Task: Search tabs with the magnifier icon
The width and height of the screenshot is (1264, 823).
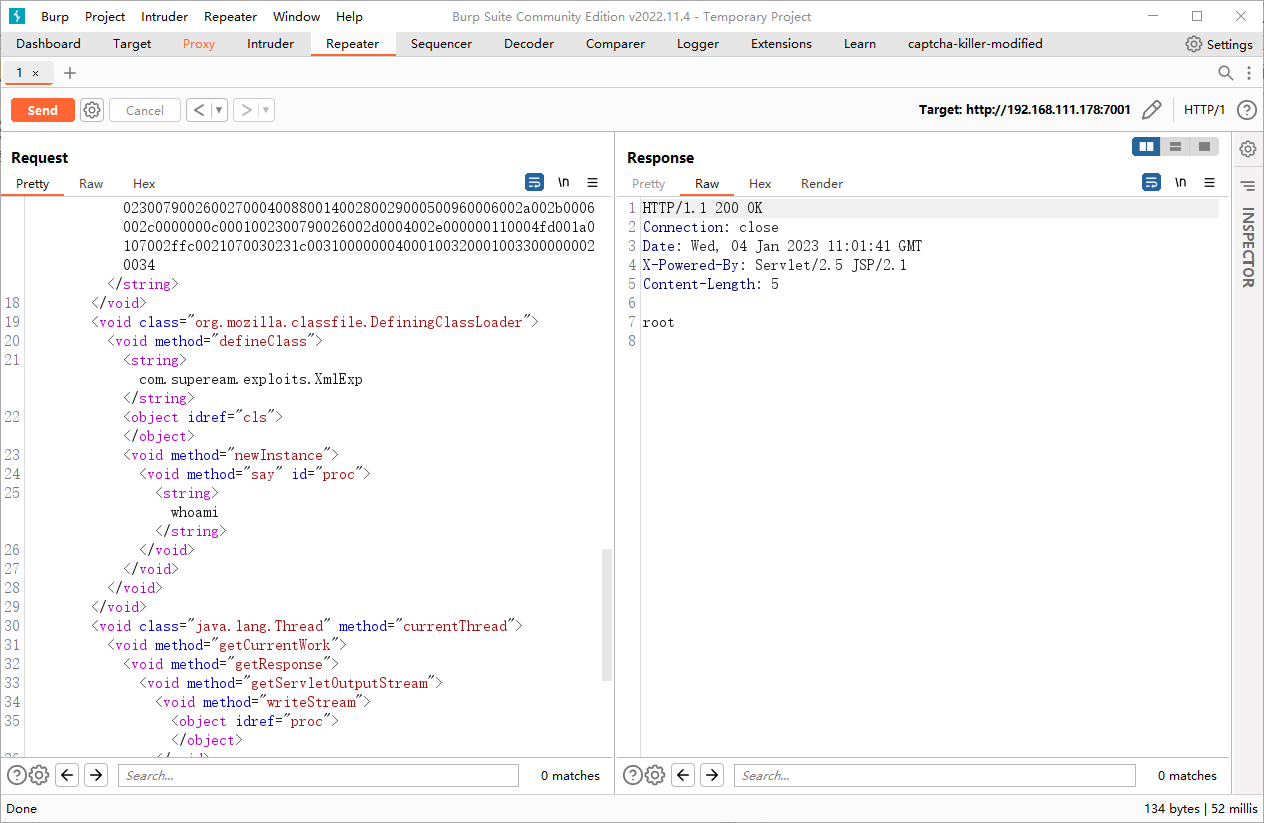Action: coord(1225,73)
